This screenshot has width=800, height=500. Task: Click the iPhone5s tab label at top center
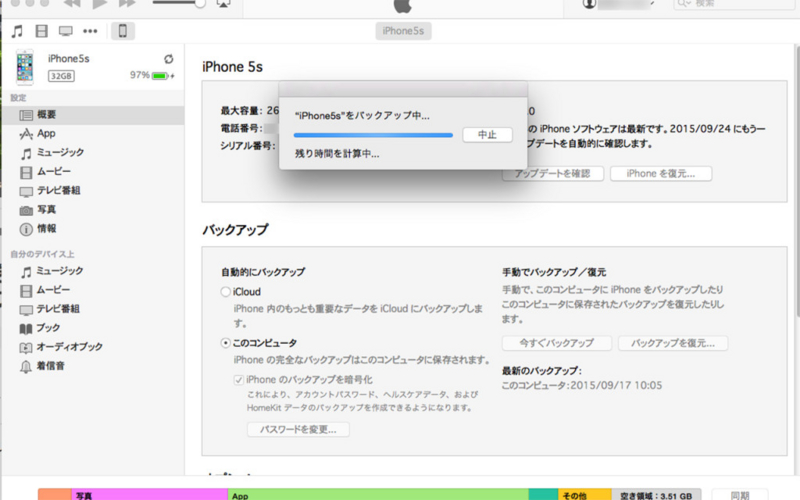point(403,31)
